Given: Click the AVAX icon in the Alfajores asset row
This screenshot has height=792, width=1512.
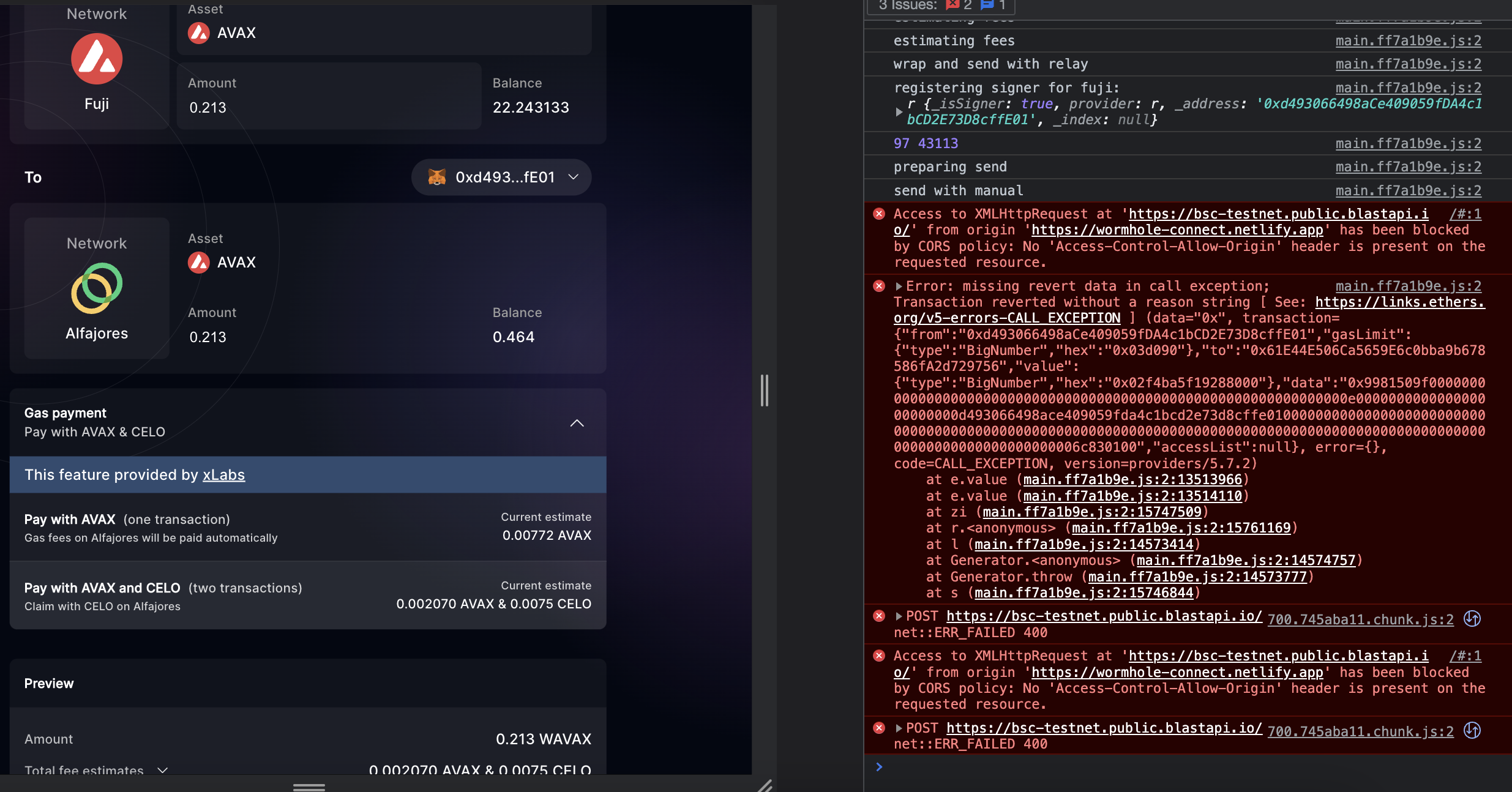Looking at the screenshot, I should [x=199, y=263].
